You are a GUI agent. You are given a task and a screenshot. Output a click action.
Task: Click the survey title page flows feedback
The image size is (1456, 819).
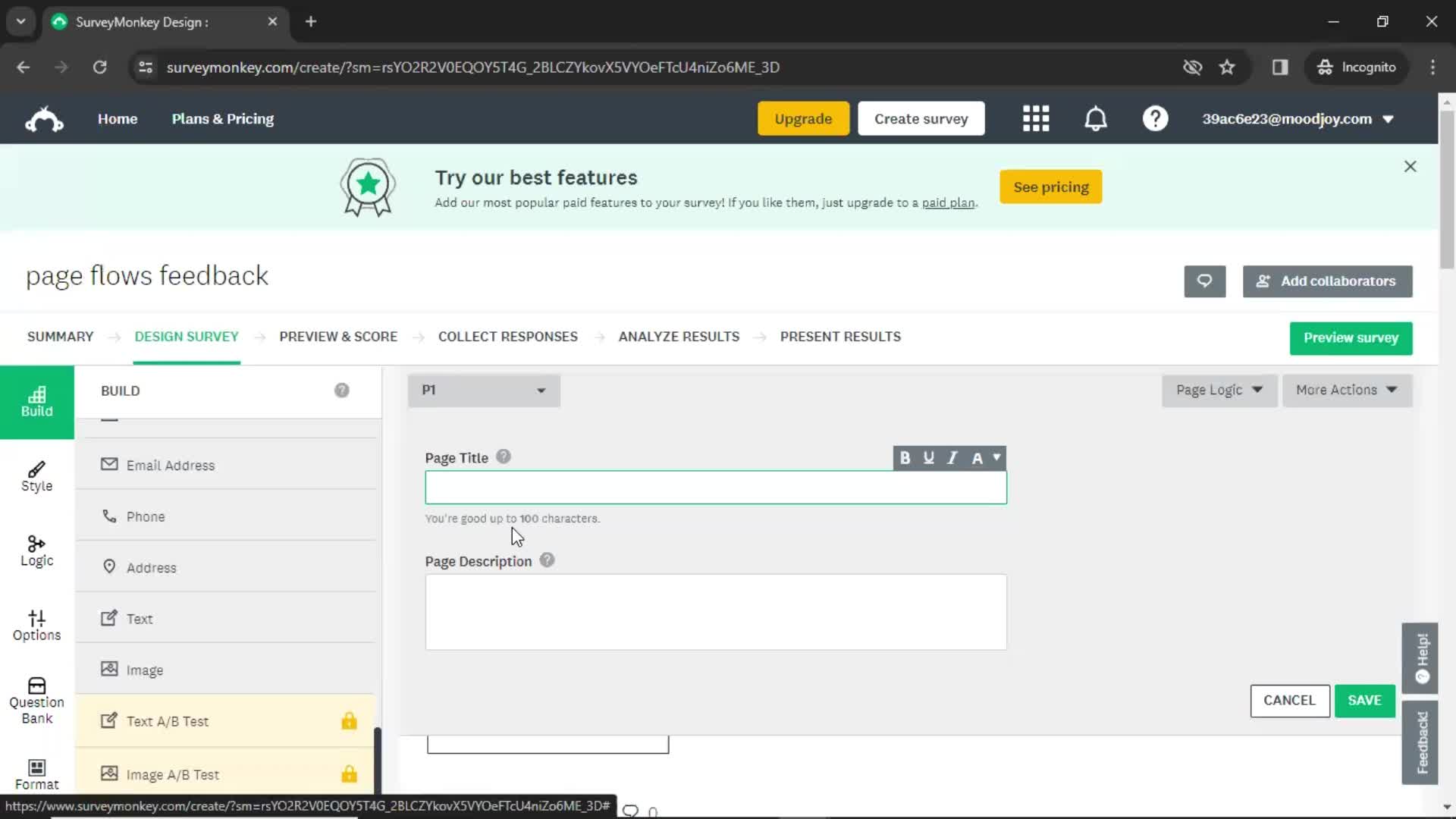[147, 276]
